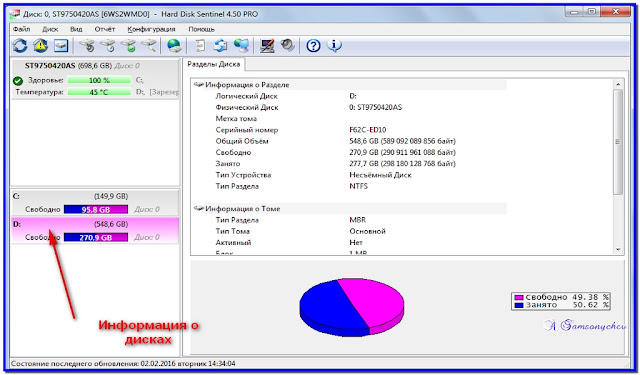Click the disk with clock test icon
Viewport: 640px width, 375px height.
108,45
